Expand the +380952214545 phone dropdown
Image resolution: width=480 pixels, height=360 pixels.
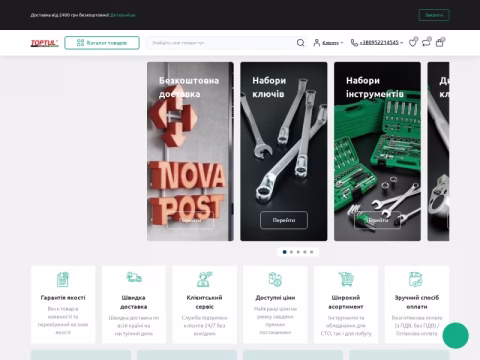[x=381, y=43]
